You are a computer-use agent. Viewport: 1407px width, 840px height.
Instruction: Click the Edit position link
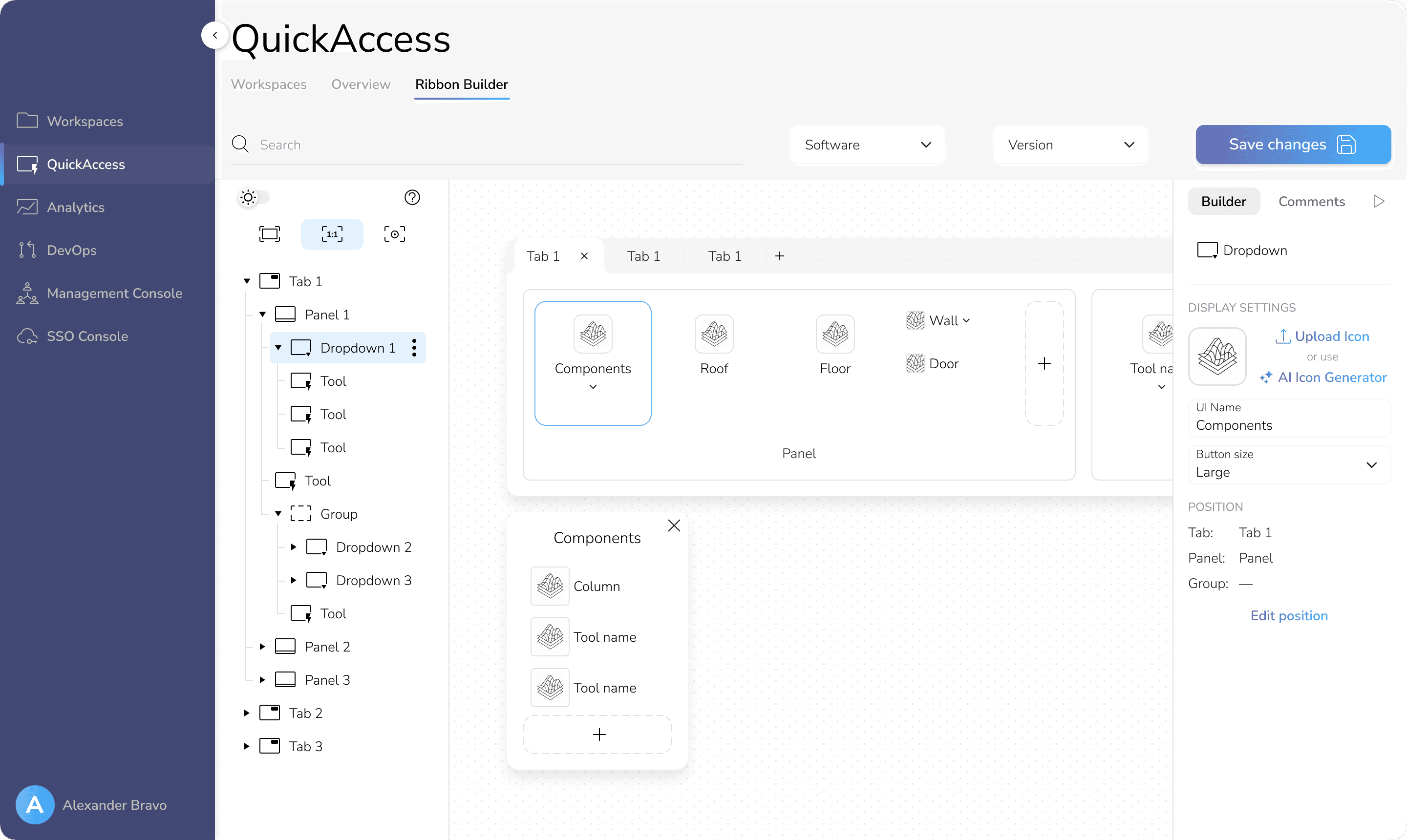tap(1289, 615)
